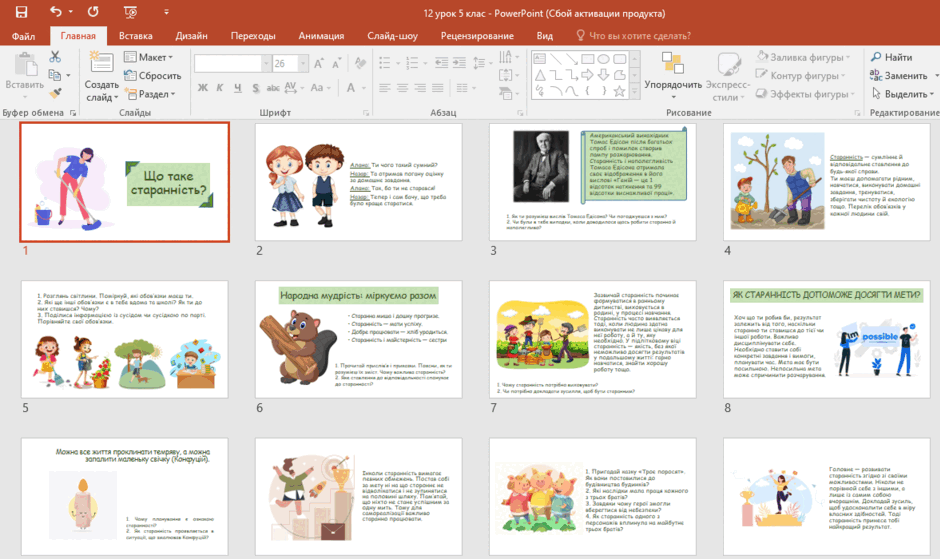Toggle strikethrough (abc)
This screenshot has height=559, width=940.
(x=273, y=88)
